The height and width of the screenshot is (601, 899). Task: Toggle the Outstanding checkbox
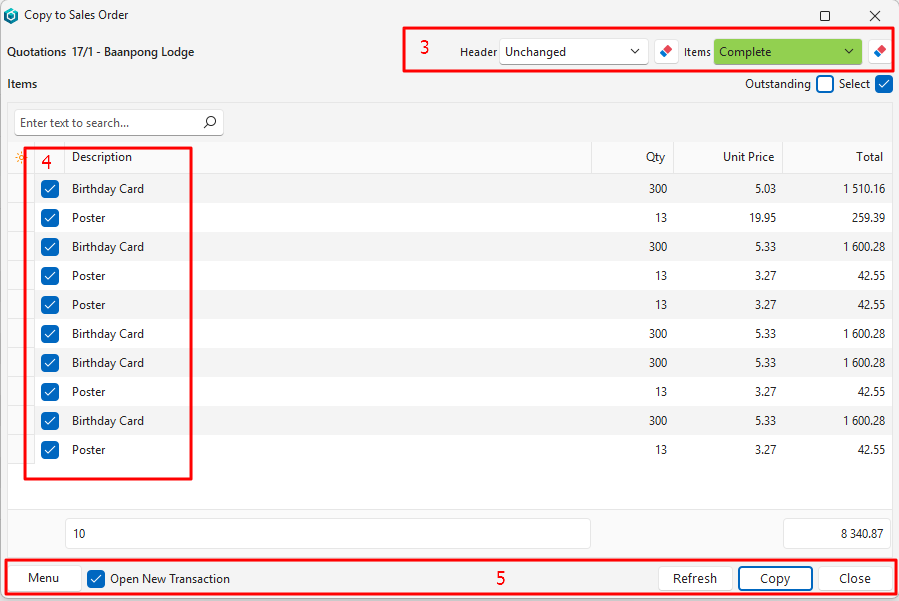(825, 84)
